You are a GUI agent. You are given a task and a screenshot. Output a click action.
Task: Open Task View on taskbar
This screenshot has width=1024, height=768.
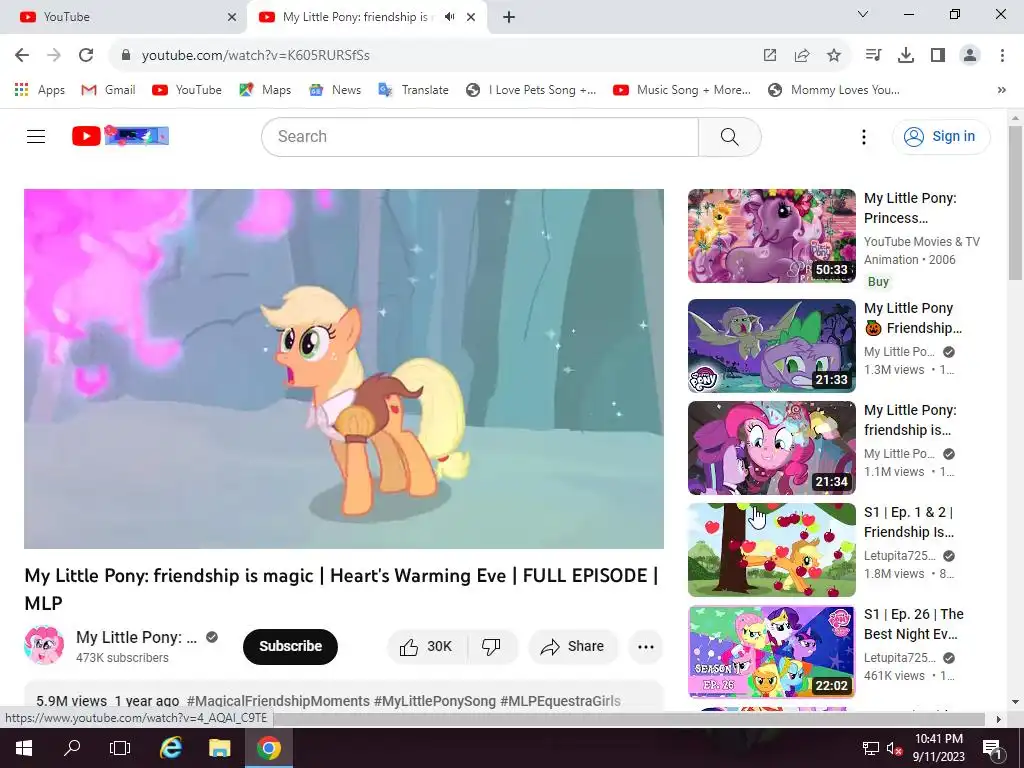(120, 748)
